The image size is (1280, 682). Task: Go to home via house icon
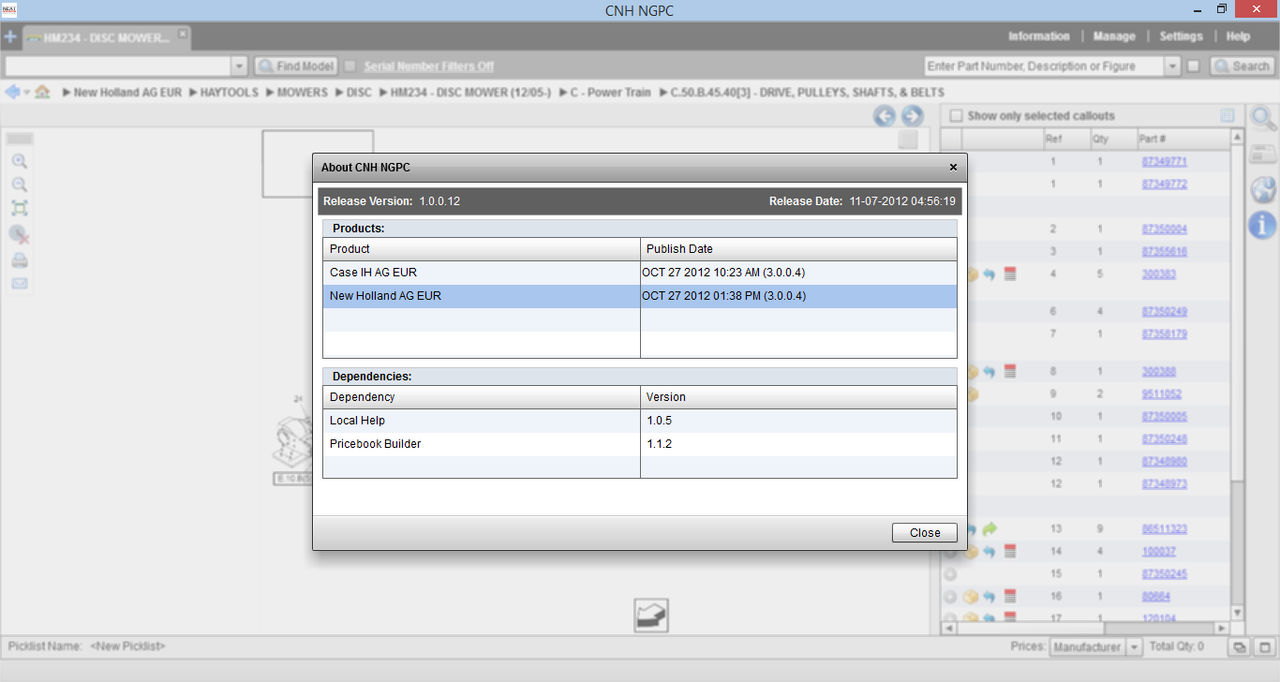coord(42,92)
